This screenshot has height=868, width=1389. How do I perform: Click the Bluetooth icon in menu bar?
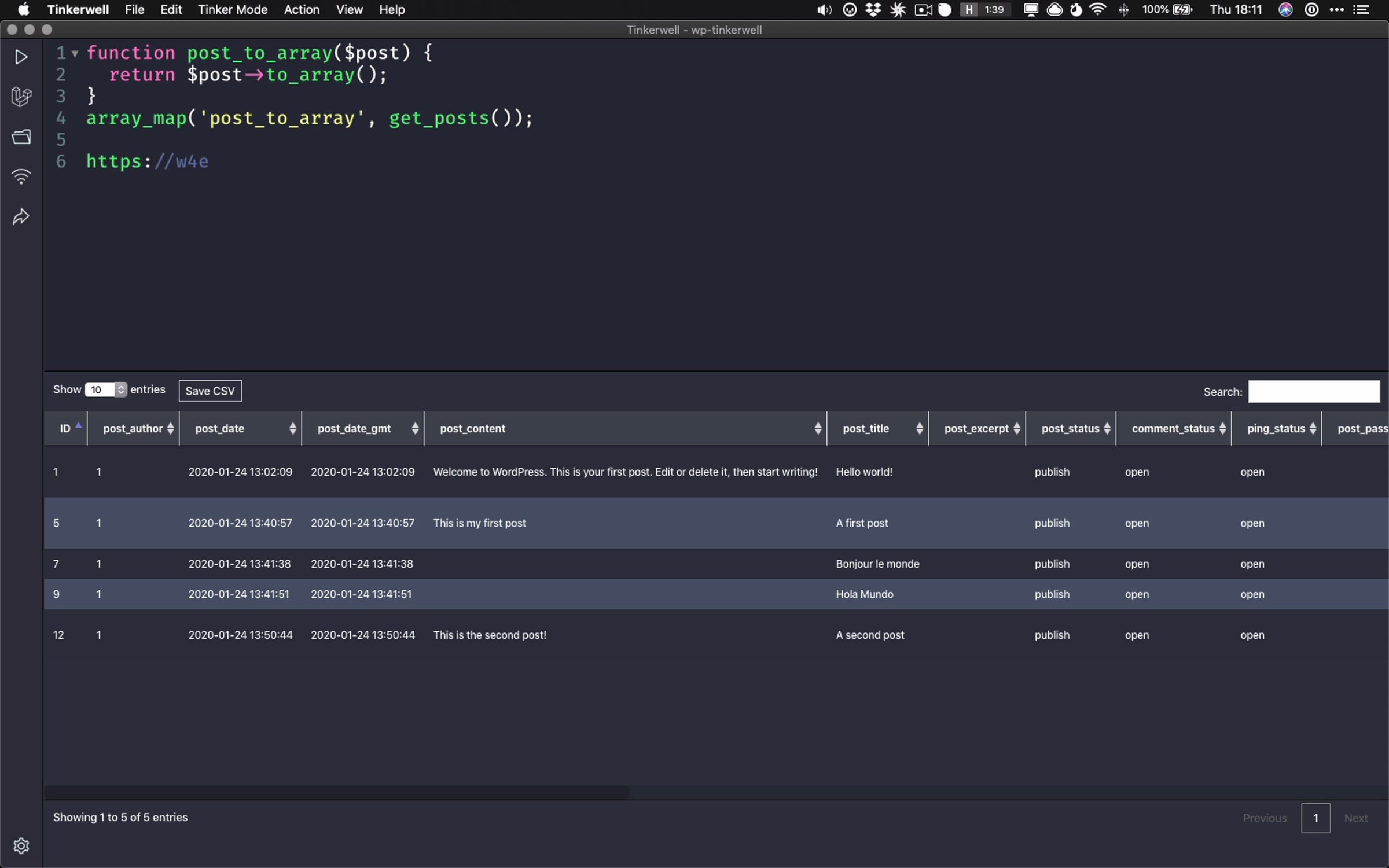[x=1123, y=9]
